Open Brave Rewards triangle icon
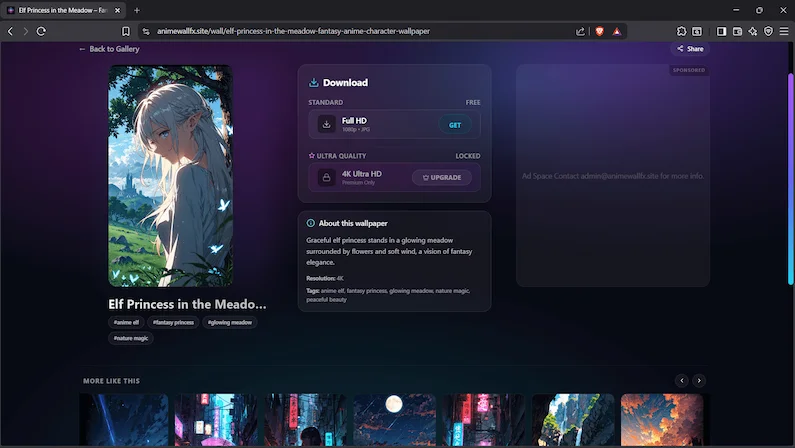 pos(617,31)
